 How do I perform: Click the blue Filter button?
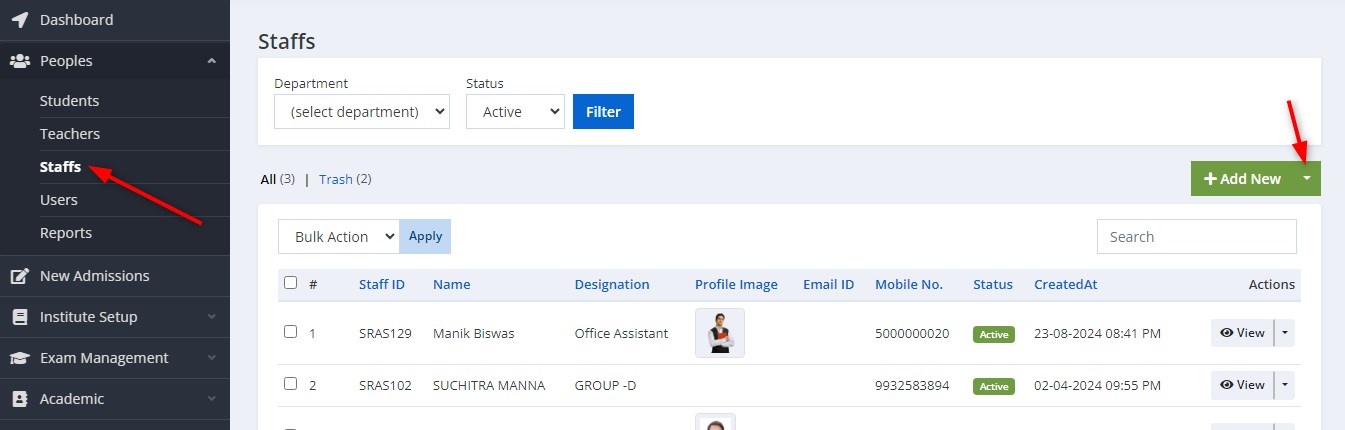pyautogui.click(x=603, y=112)
